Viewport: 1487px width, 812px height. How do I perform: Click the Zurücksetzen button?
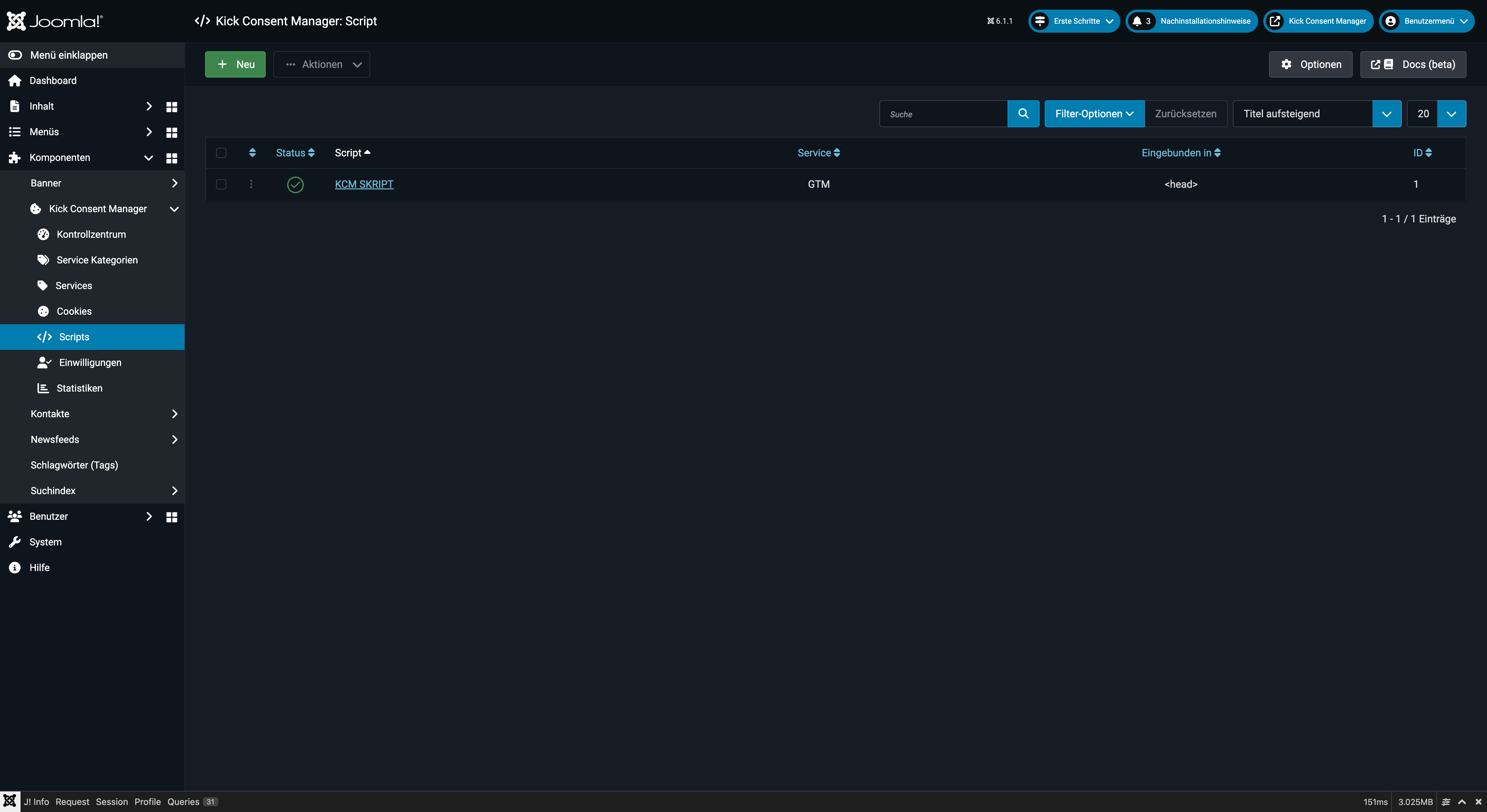(1186, 114)
